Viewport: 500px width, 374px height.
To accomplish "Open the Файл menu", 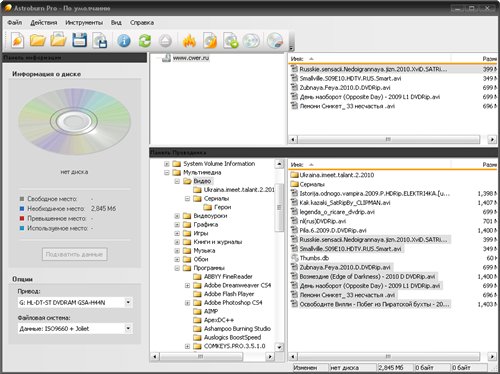I will [x=15, y=23].
